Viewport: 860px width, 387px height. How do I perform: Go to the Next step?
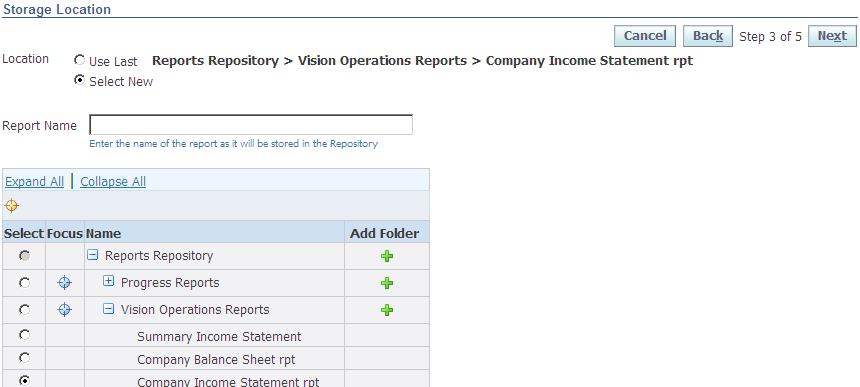coord(832,36)
